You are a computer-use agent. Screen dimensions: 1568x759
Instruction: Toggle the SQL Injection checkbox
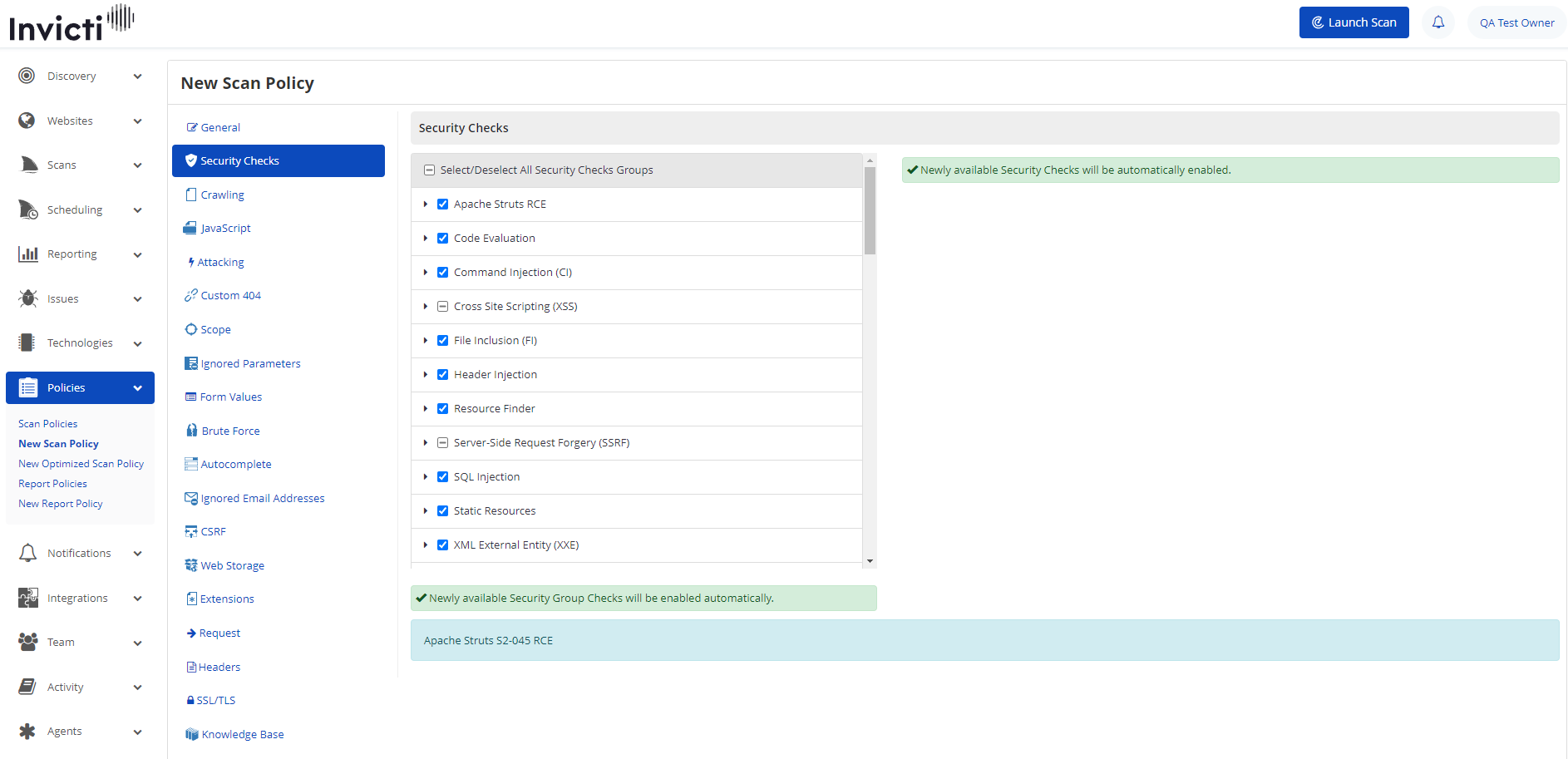coord(442,477)
